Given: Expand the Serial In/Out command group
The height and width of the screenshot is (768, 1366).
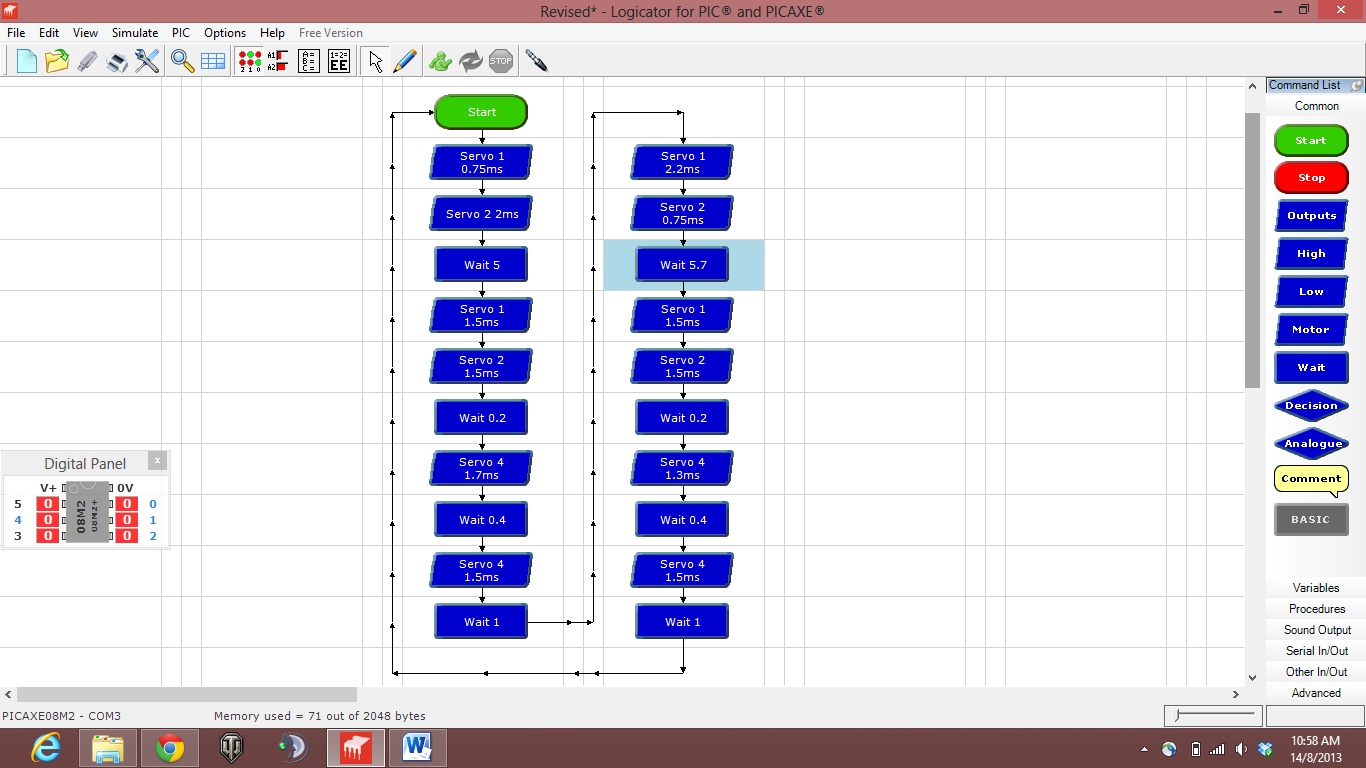Looking at the screenshot, I should coord(1315,651).
